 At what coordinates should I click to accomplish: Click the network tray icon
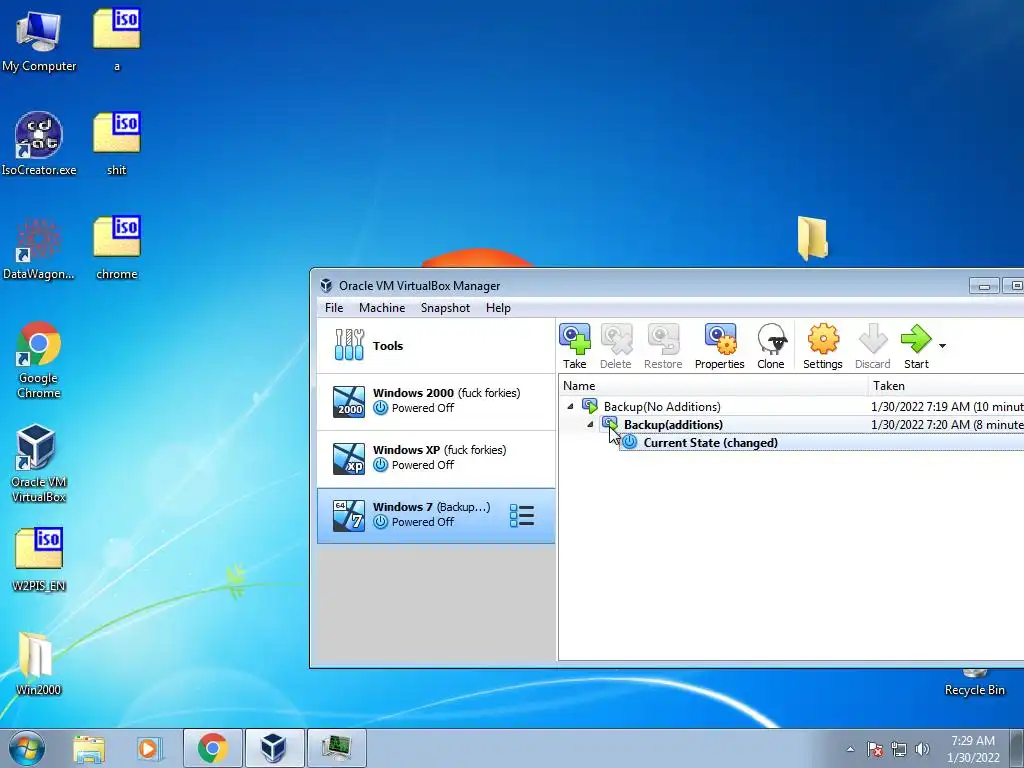[x=899, y=749]
